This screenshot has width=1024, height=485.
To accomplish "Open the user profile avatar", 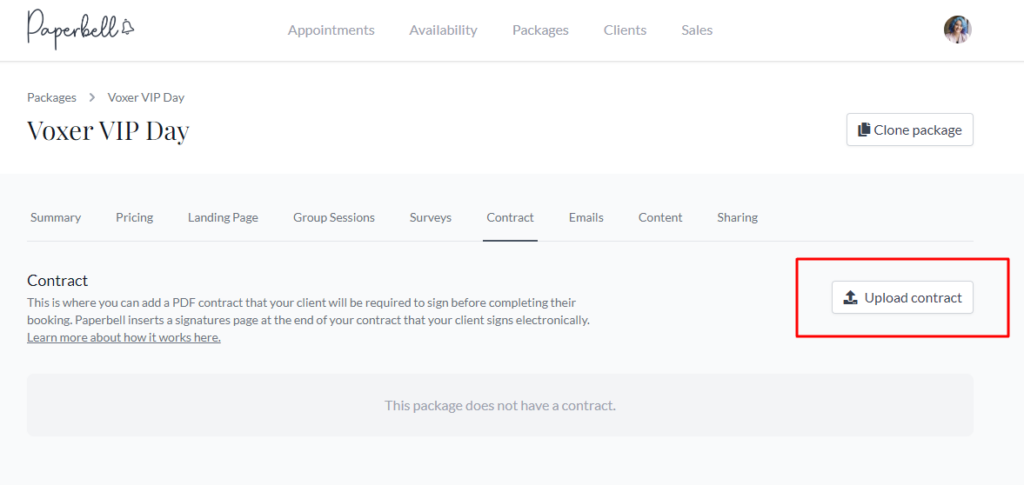I will pos(957,30).
